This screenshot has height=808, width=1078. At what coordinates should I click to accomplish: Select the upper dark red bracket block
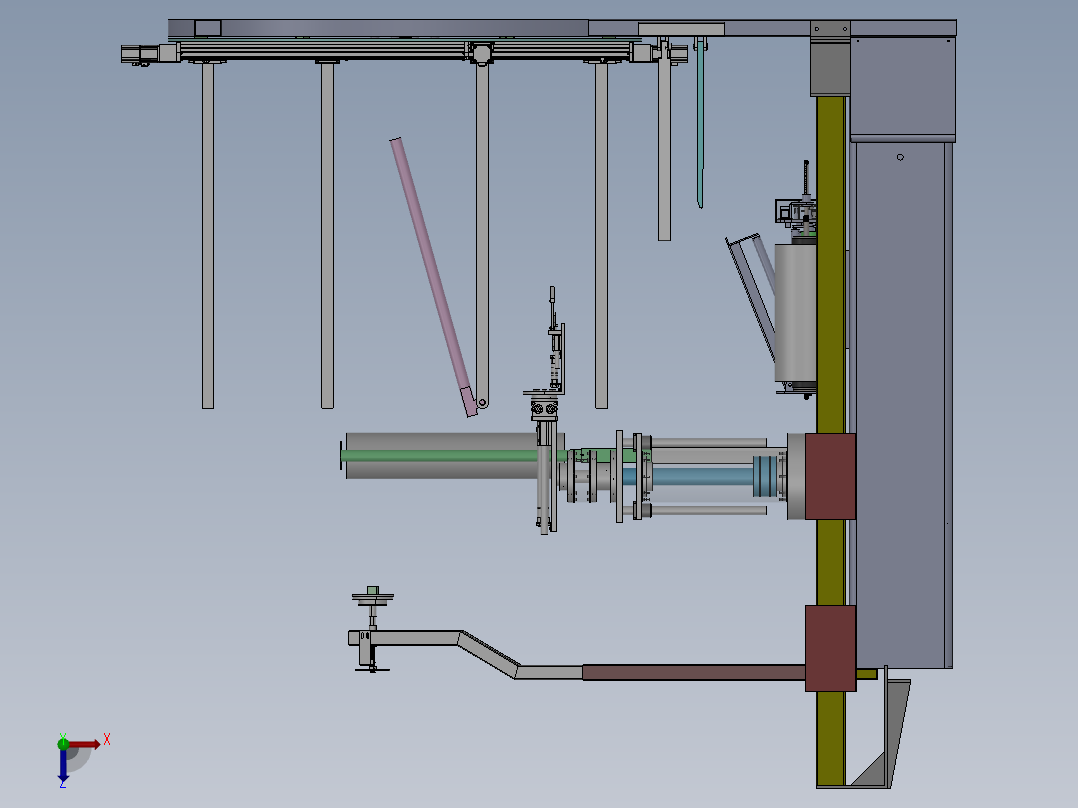[830, 476]
